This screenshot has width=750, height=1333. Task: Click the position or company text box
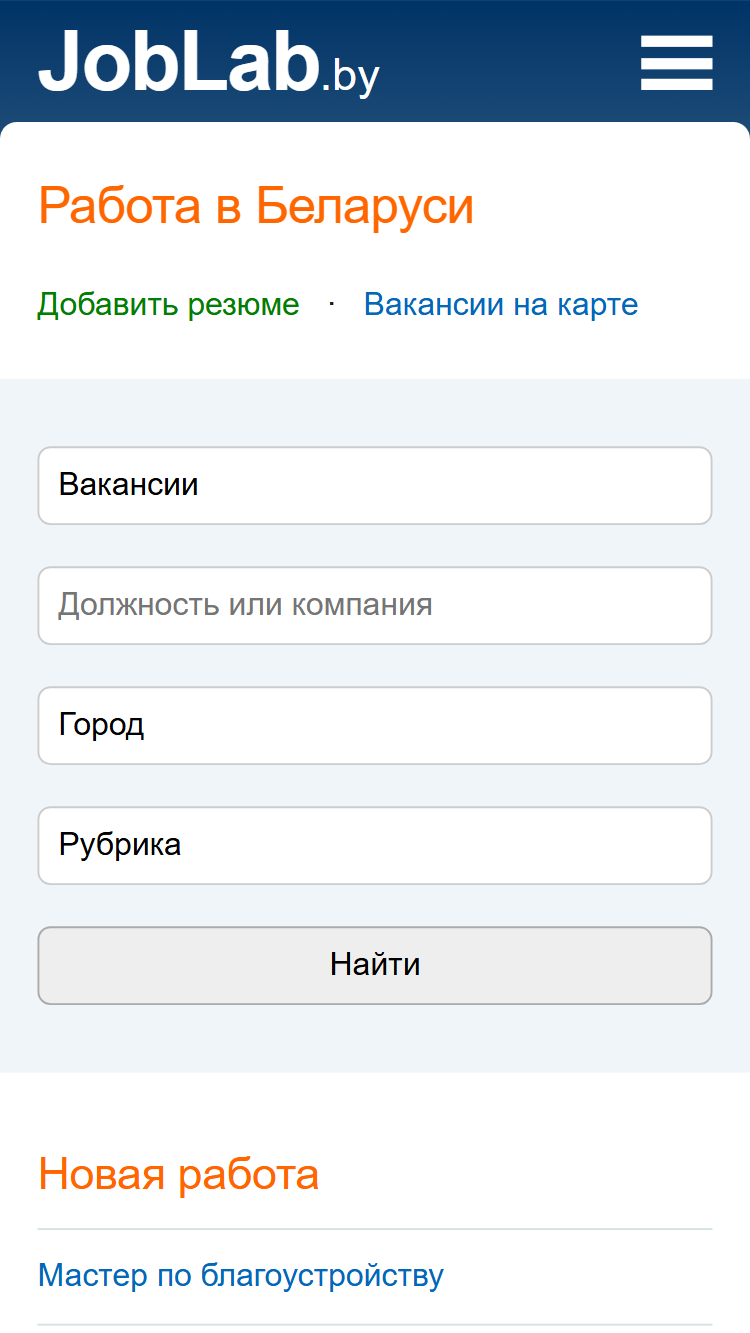(375, 605)
